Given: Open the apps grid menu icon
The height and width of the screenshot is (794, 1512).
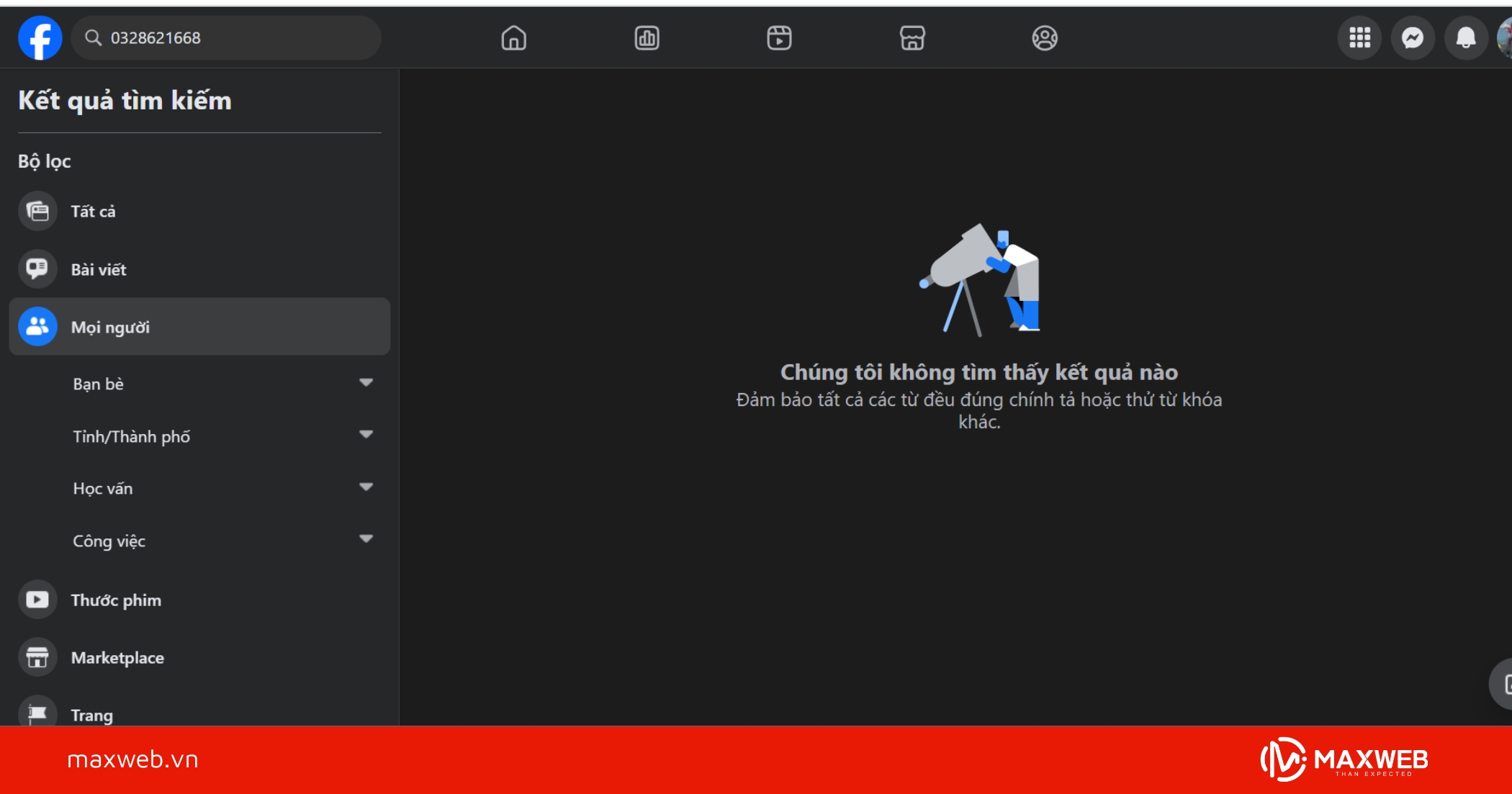Looking at the screenshot, I should 1359,38.
